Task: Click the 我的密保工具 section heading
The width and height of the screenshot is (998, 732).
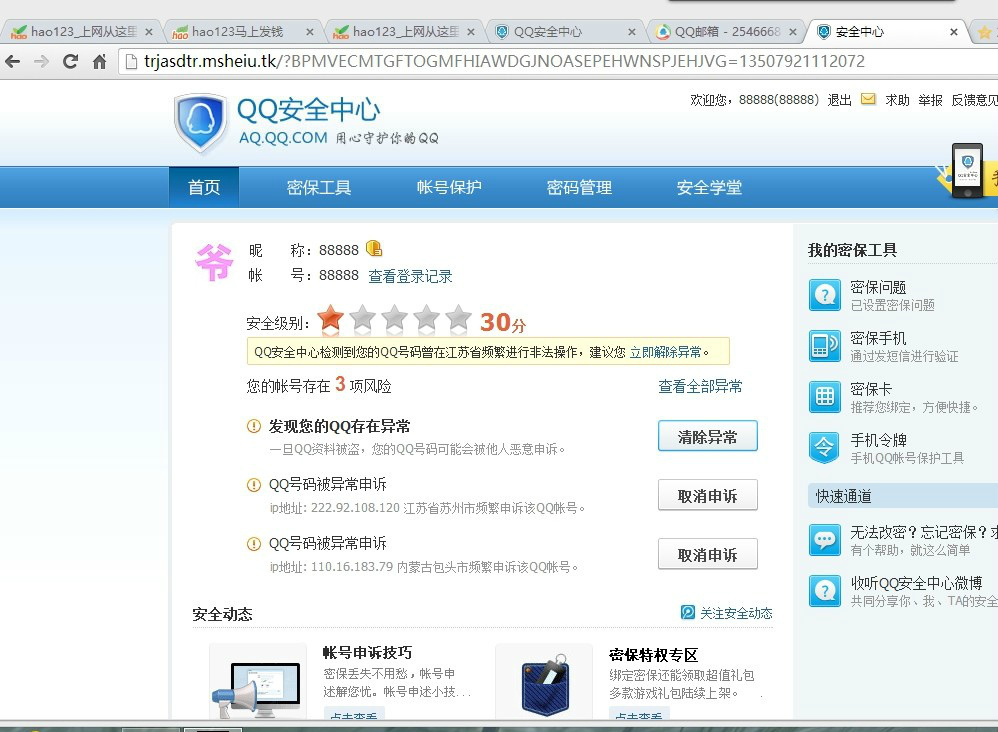Action: tap(852, 250)
